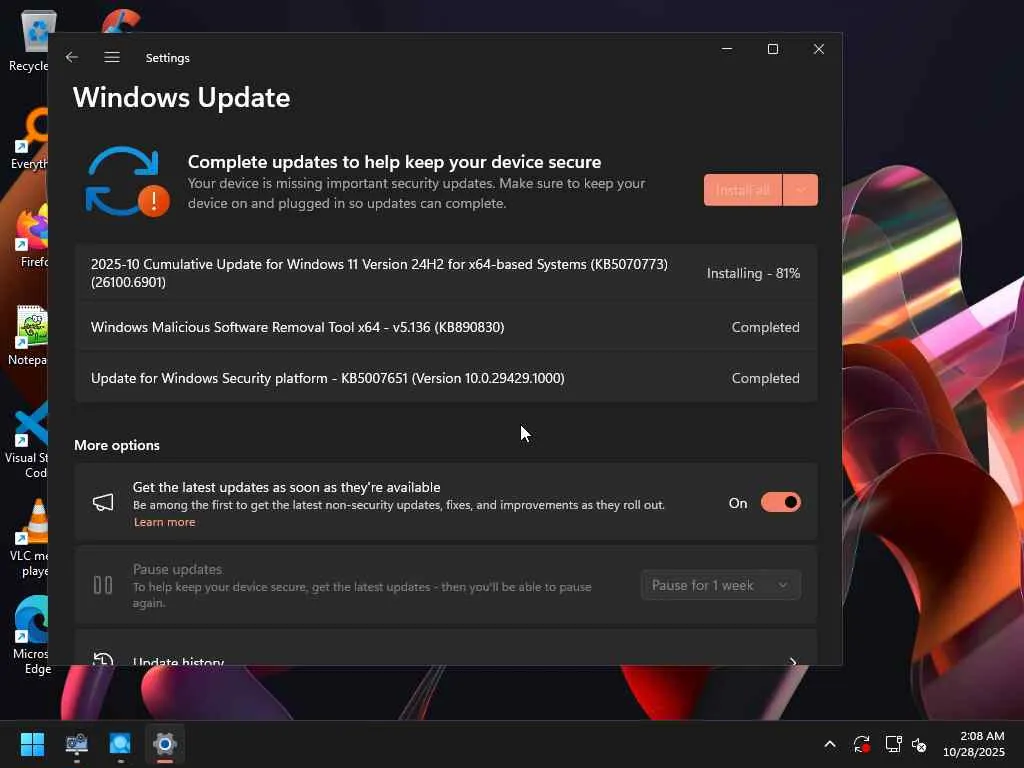Open the Pause for 1 week dropdown
This screenshot has width=1024, height=768.
720,585
